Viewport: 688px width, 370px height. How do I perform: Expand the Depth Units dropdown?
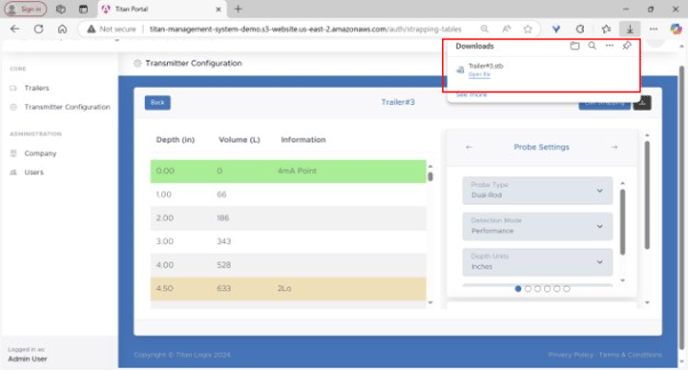[x=538, y=262]
